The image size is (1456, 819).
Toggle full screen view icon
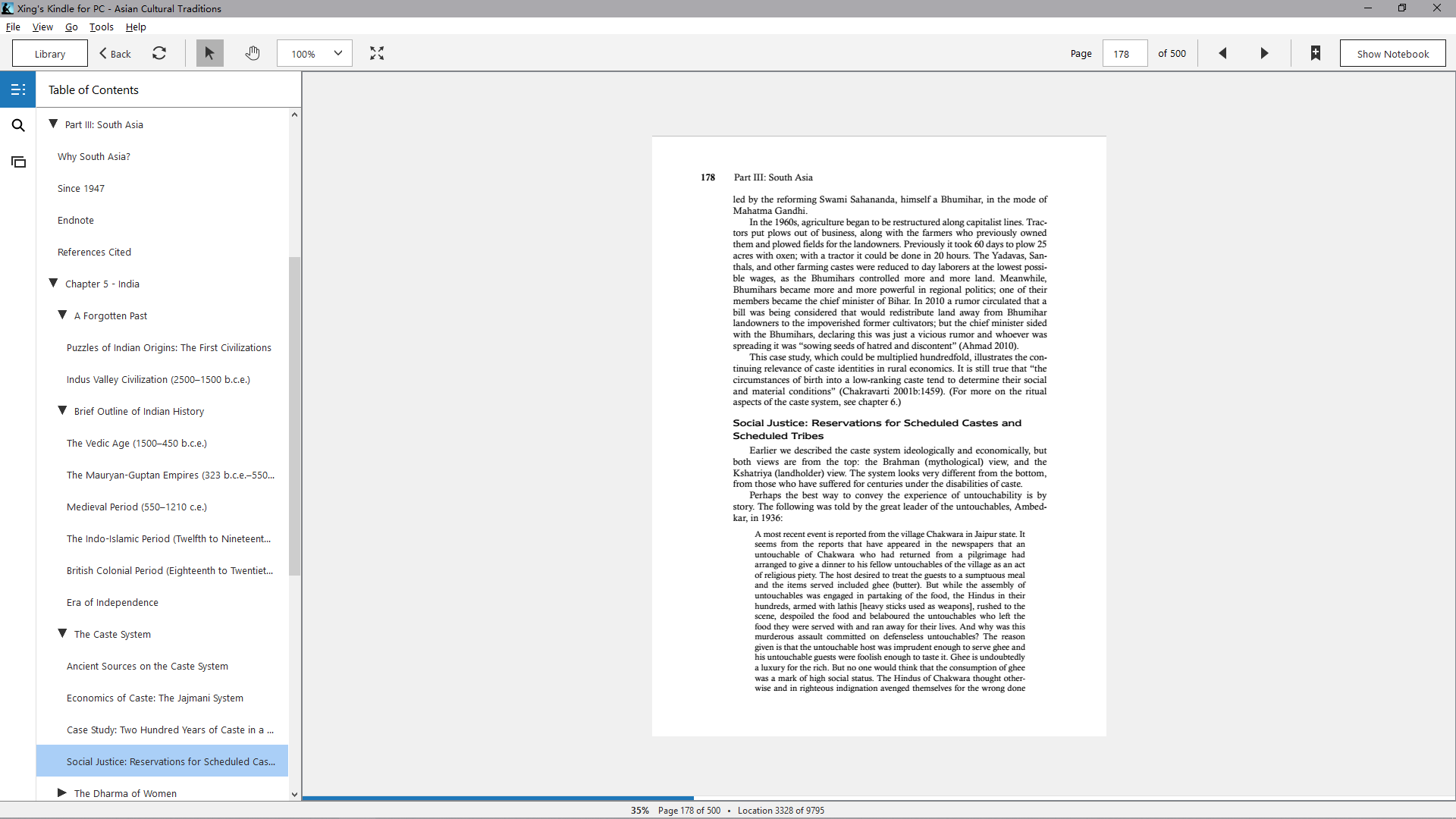pos(377,53)
